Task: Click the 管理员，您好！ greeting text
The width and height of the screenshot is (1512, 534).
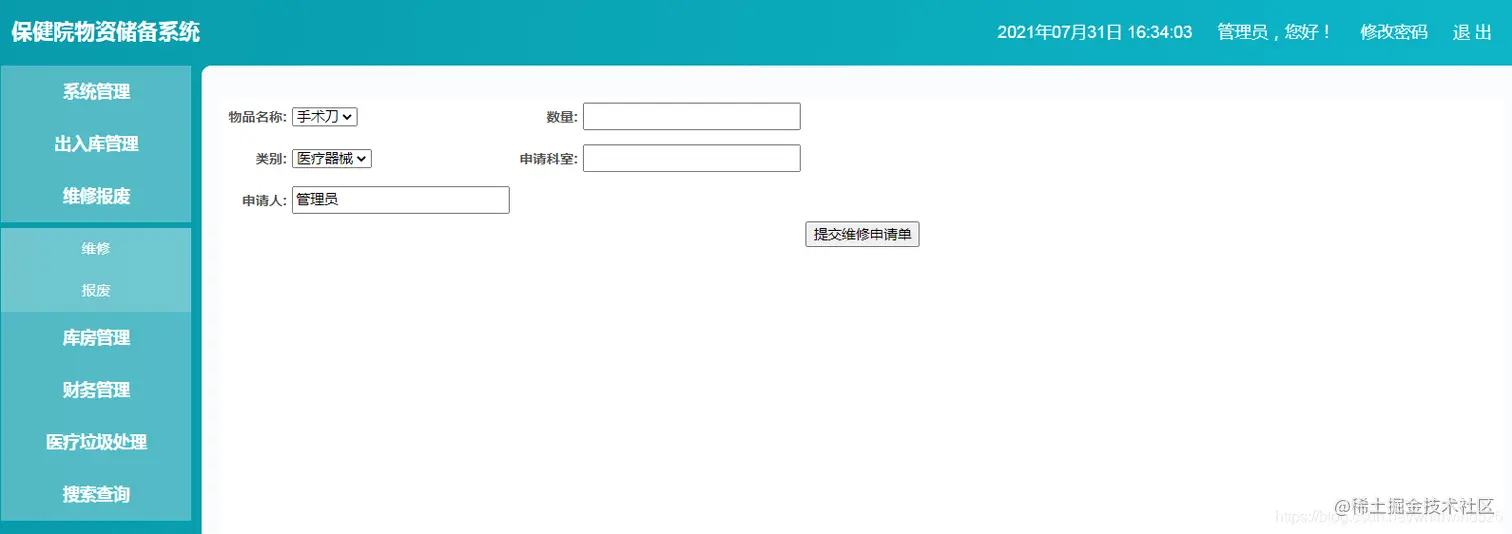Action: (1276, 32)
